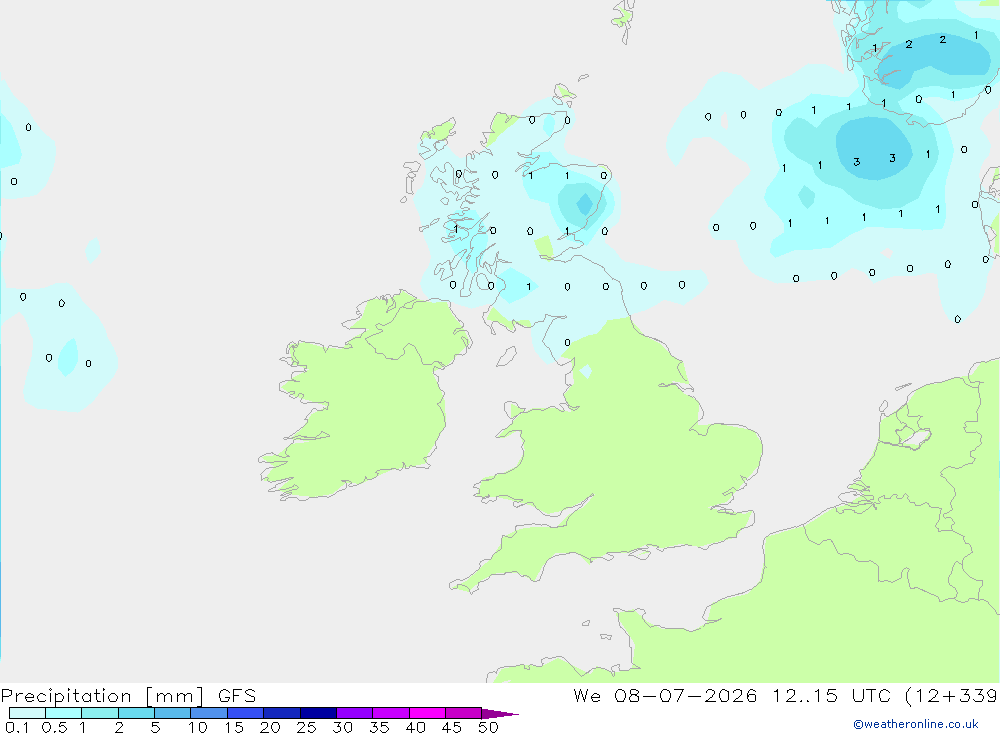
Task: Click the legend scale label "50"
Action: (488, 727)
